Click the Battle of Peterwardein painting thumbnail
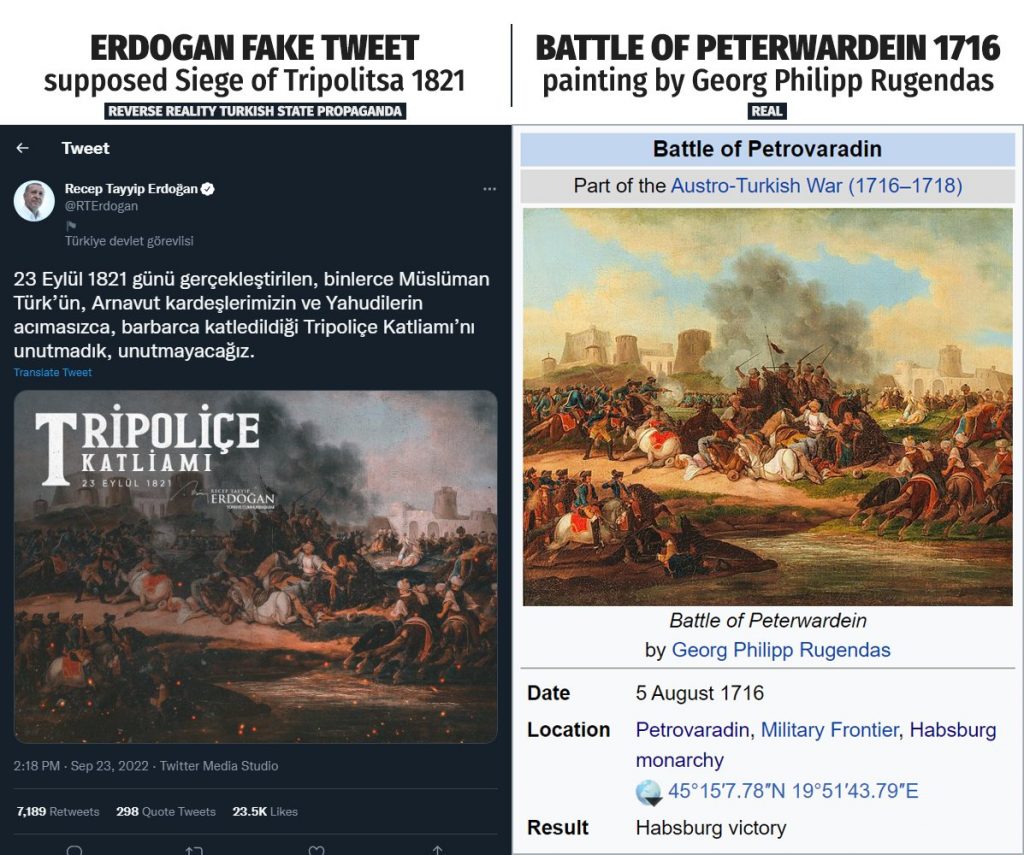The image size is (1024, 855). [767, 406]
